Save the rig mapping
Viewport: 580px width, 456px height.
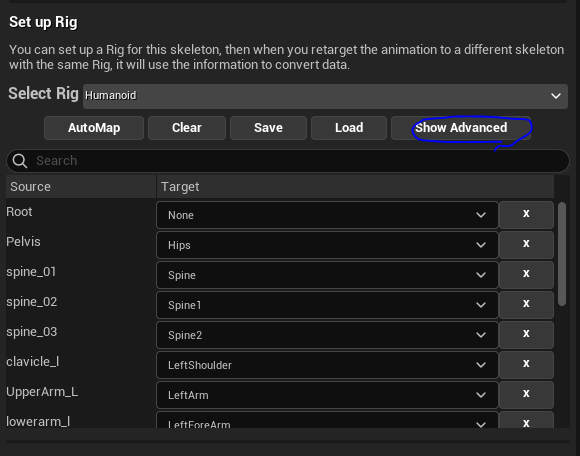[269, 128]
